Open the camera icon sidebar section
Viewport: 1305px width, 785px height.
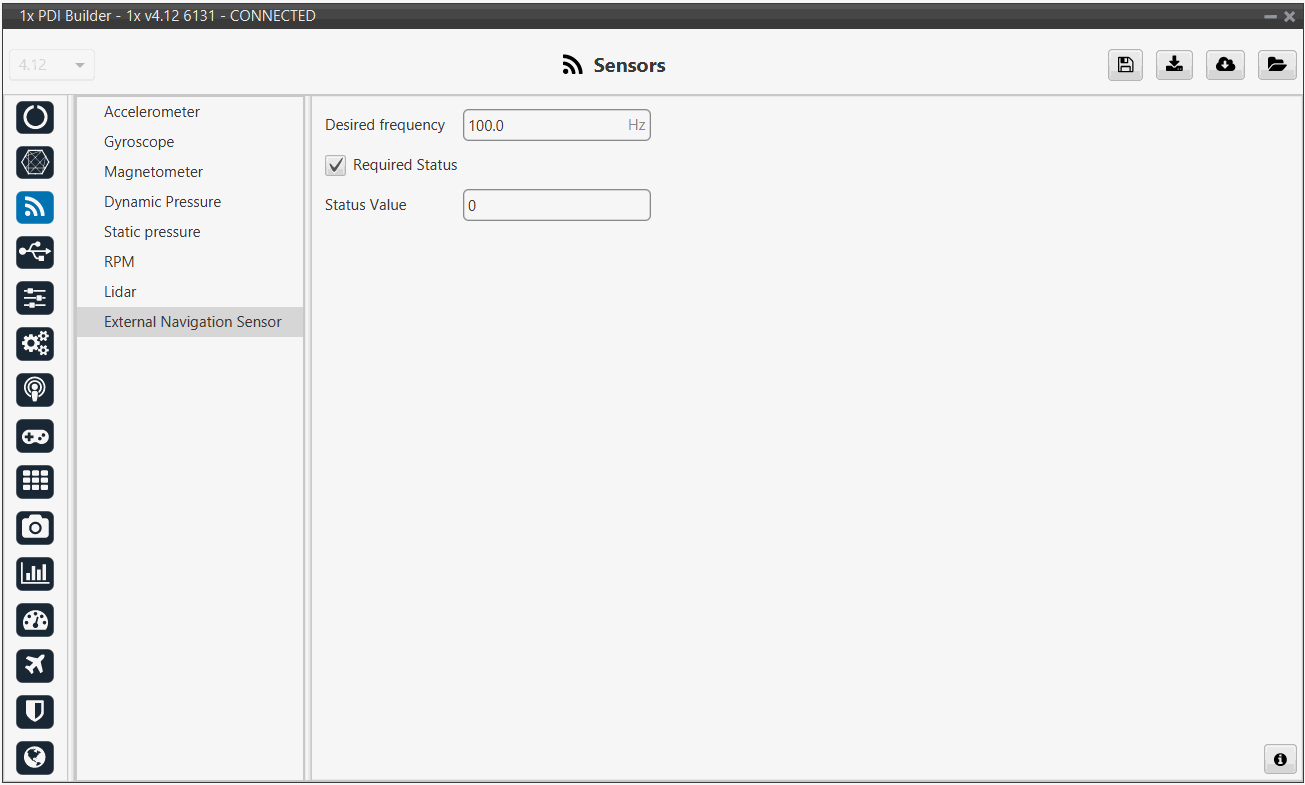point(35,528)
